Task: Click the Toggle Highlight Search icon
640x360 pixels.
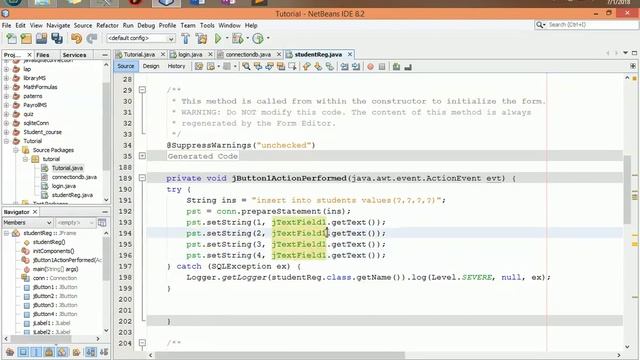Action: click(x=281, y=67)
